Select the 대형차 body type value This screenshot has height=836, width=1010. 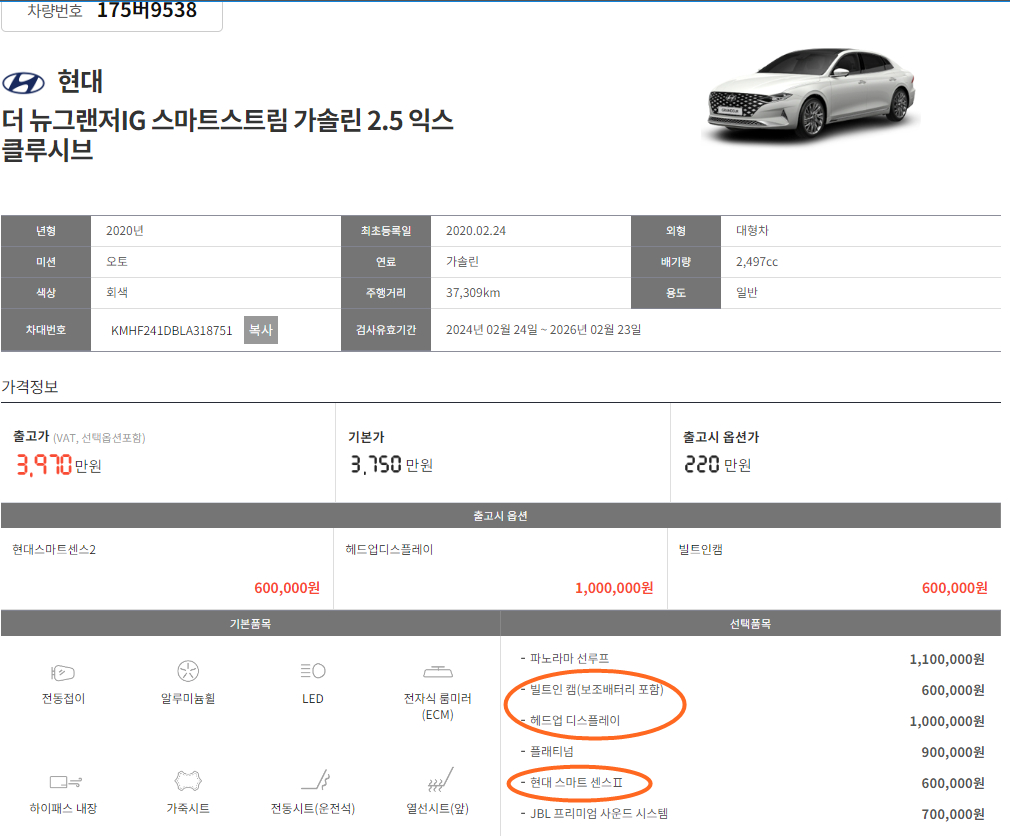pos(752,231)
